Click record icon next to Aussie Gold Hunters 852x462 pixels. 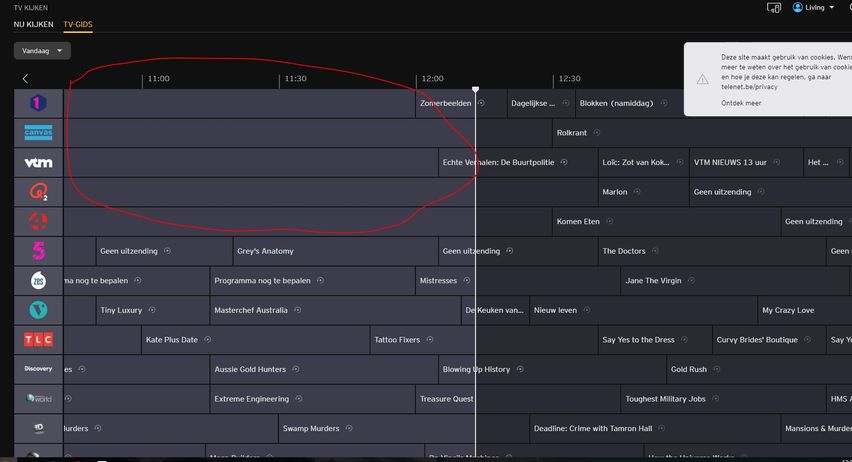[296, 369]
